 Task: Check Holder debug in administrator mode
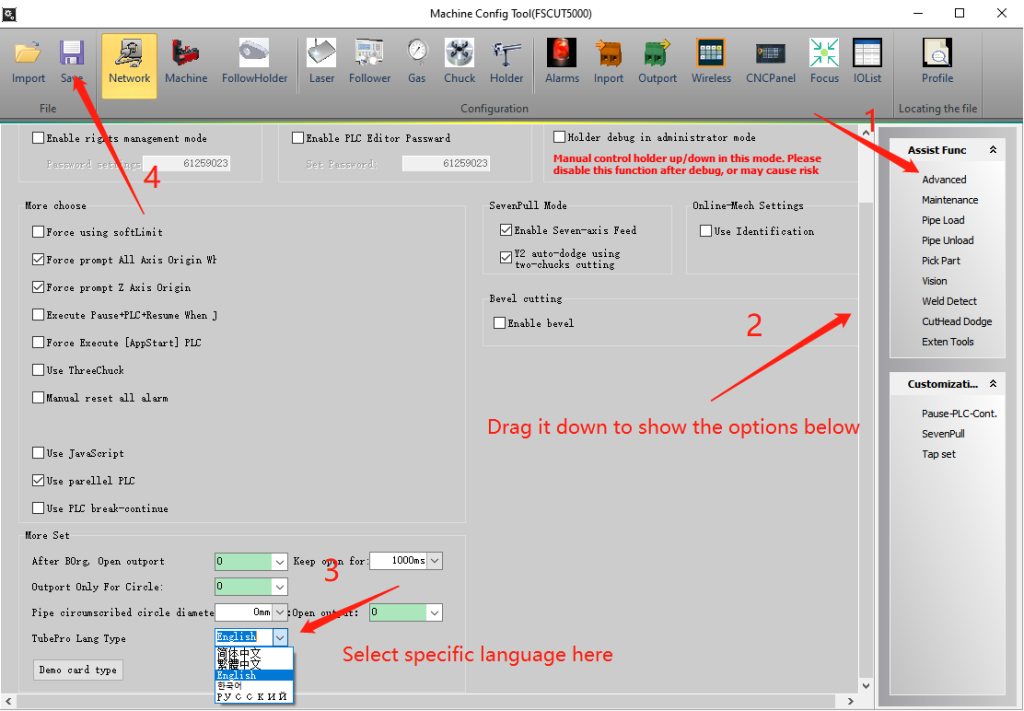[x=559, y=137]
